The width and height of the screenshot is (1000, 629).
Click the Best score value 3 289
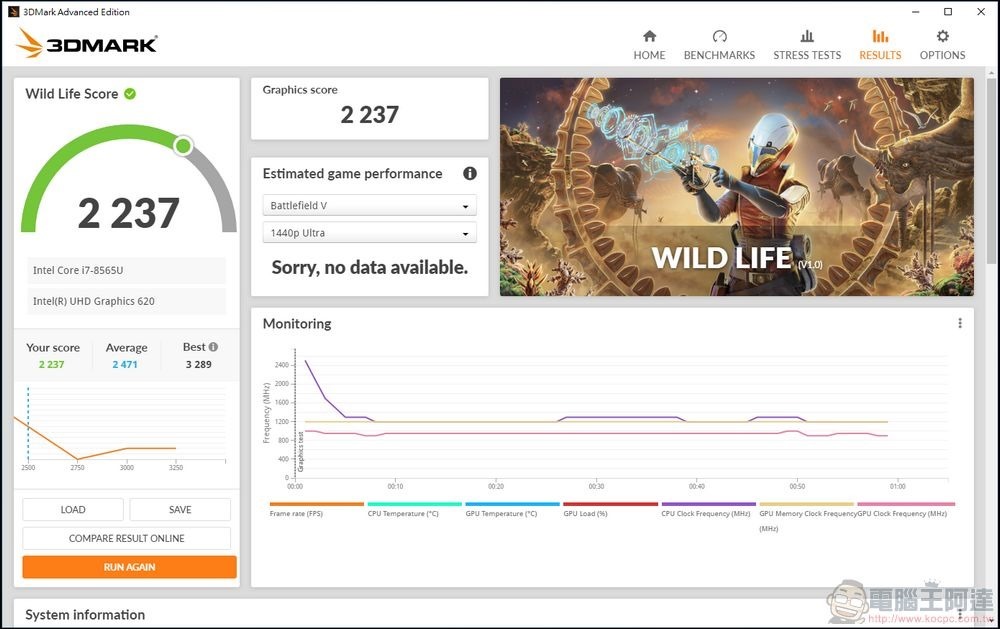pos(198,364)
